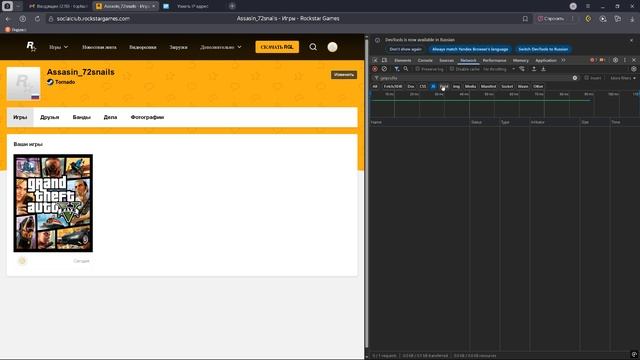640x360 pixels.
Task: Click the Rockstar Games logo in site header
Action: (31, 47)
